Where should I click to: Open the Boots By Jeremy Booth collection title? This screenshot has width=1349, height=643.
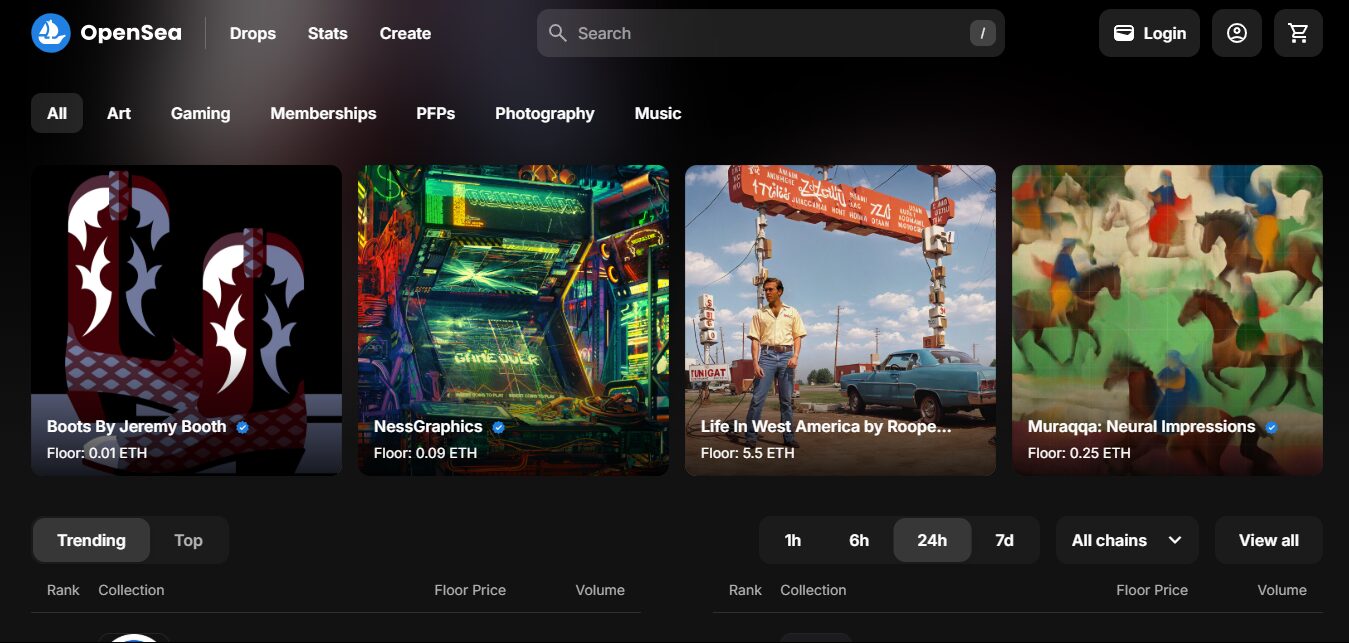click(137, 426)
